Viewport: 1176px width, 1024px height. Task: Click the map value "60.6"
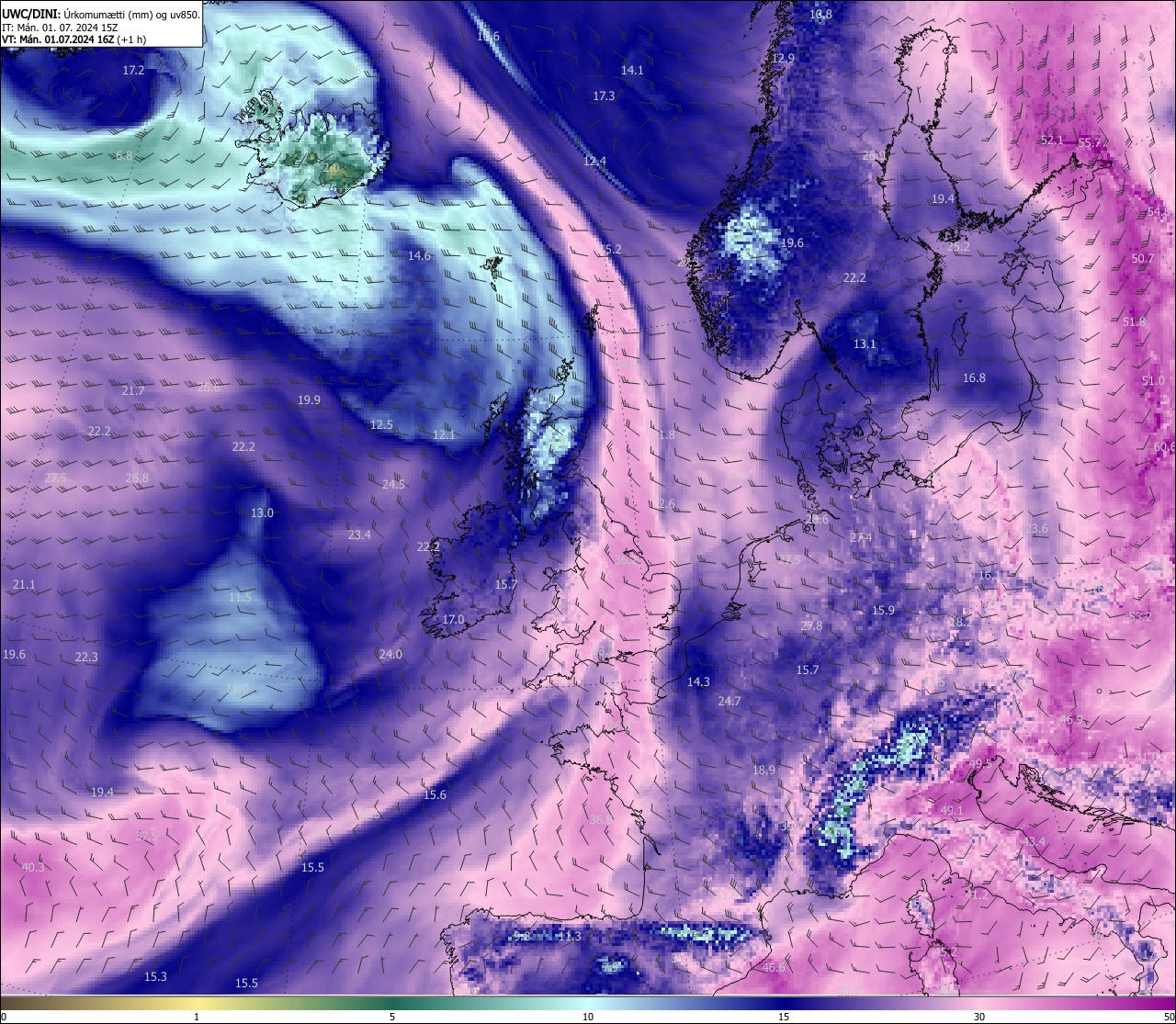pyautogui.click(x=1164, y=447)
